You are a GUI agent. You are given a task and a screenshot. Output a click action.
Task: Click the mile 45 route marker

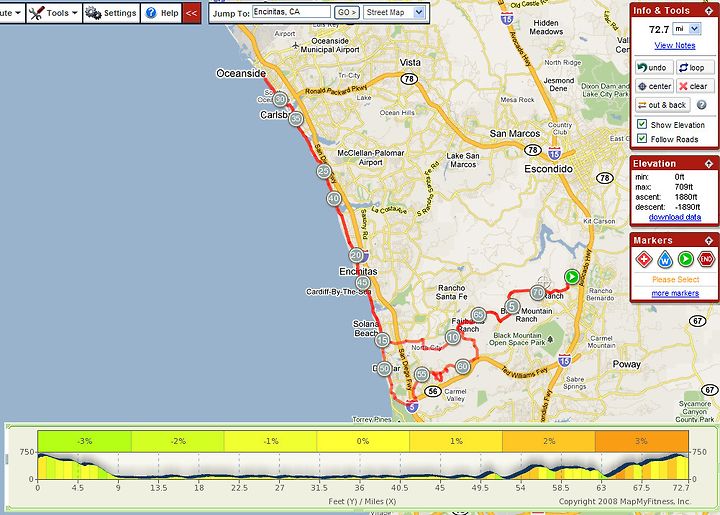coord(363,283)
